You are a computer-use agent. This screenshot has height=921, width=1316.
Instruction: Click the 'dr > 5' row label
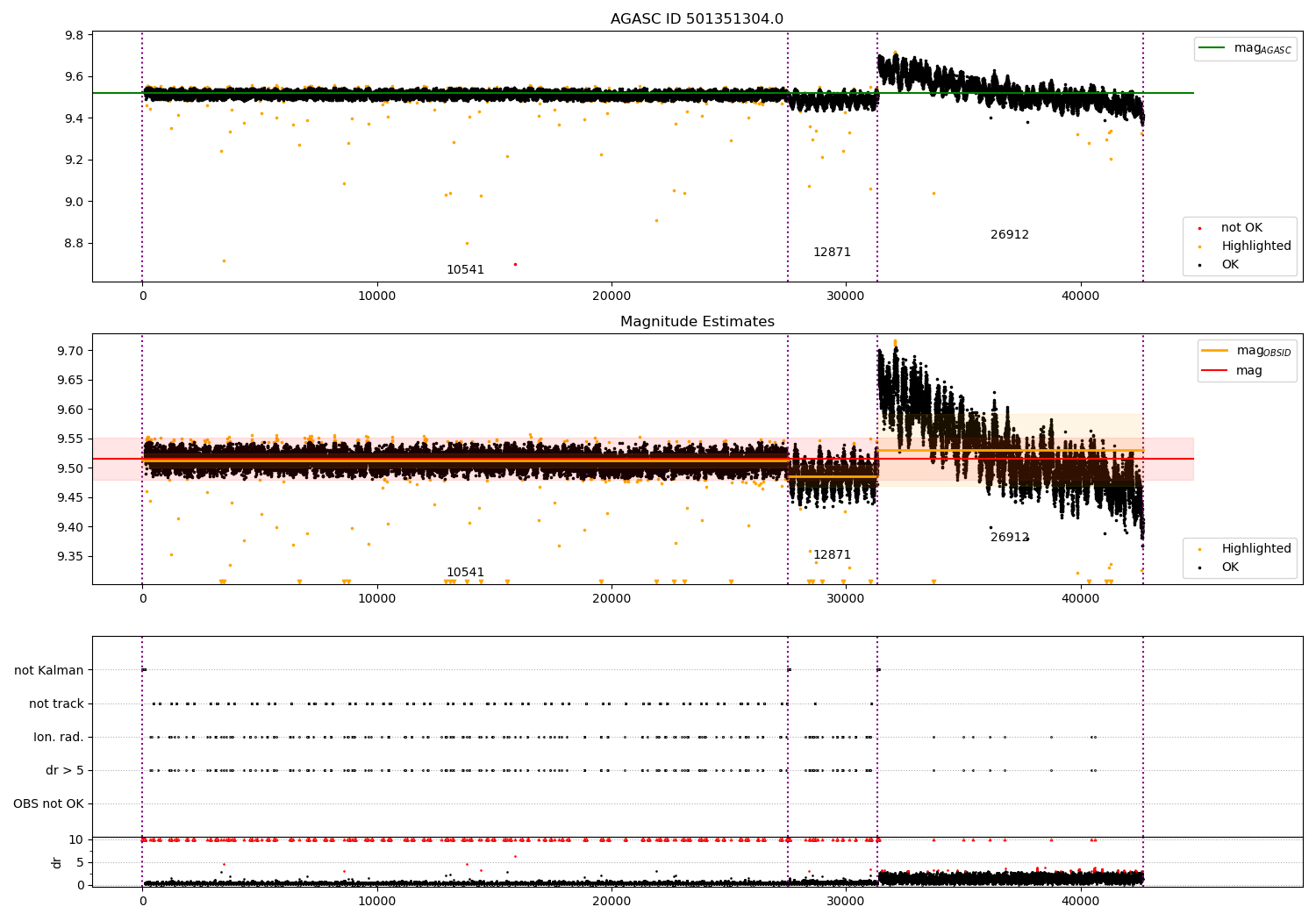coord(65,771)
